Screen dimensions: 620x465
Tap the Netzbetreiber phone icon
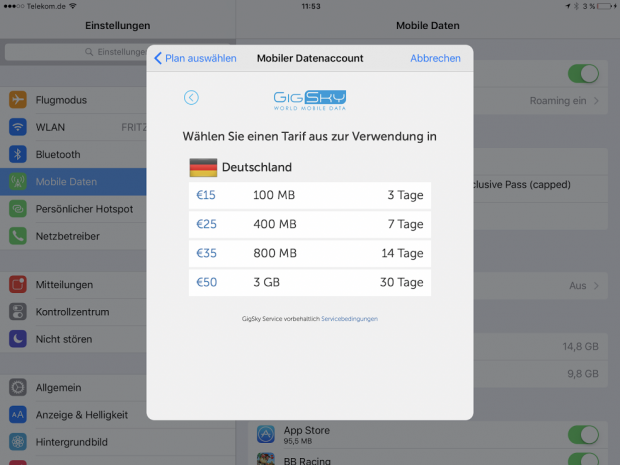tap(18, 236)
